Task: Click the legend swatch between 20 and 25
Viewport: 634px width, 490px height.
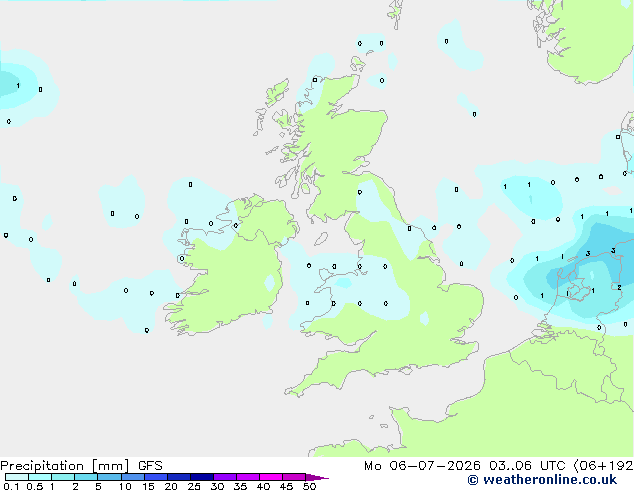Action: [x=179, y=477]
